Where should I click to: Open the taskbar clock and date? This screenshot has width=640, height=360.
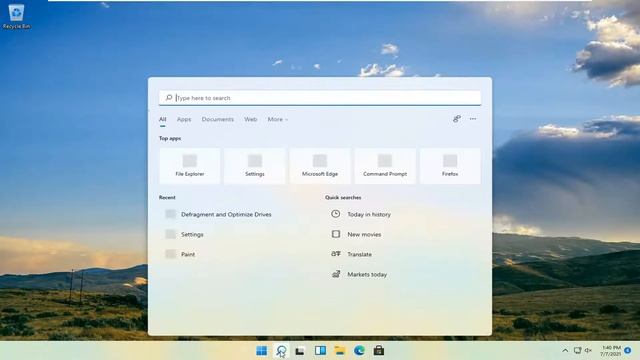[x=611, y=351]
